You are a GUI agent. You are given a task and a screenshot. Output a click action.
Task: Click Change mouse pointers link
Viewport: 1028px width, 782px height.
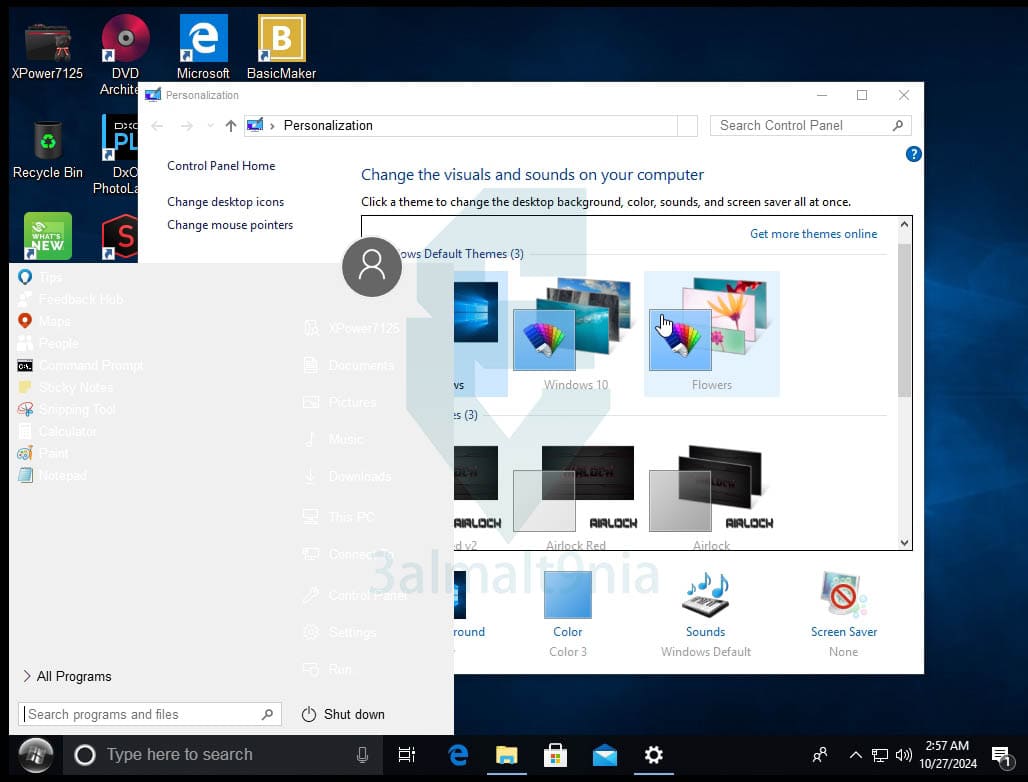[230, 225]
